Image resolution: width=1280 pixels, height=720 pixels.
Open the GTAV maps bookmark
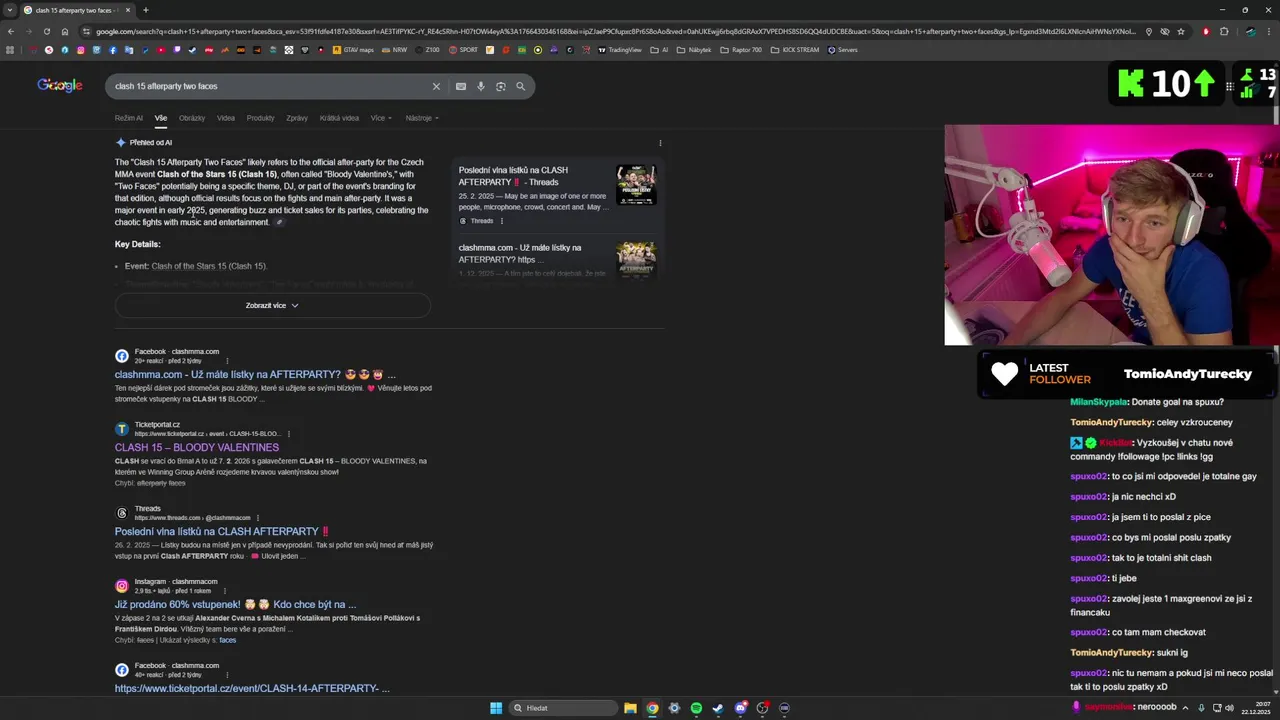click(353, 49)
